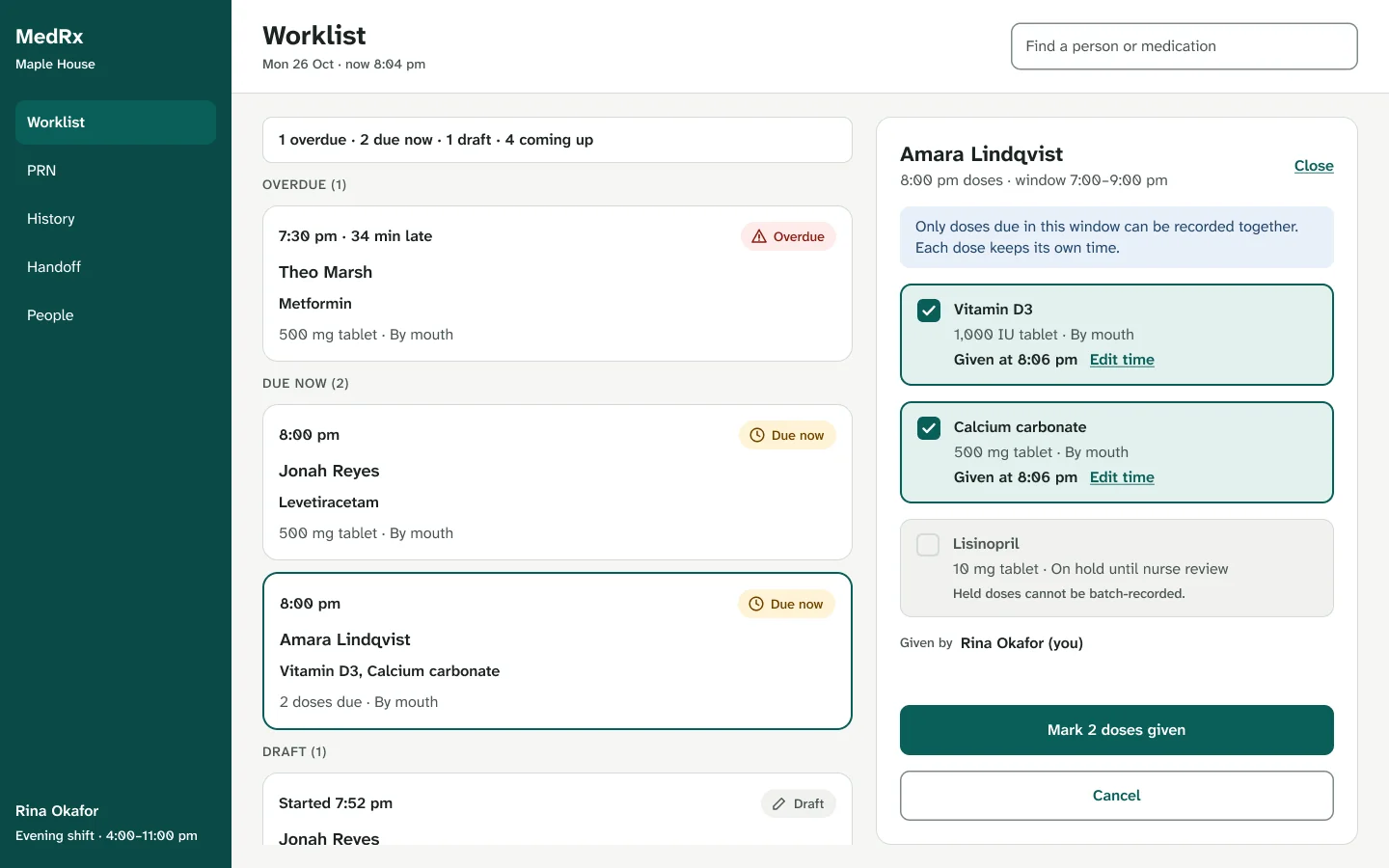Viewport: 1389px width, 868px height.
Task: Click the disabled Lisinopril checkbox
Action: 928,545
